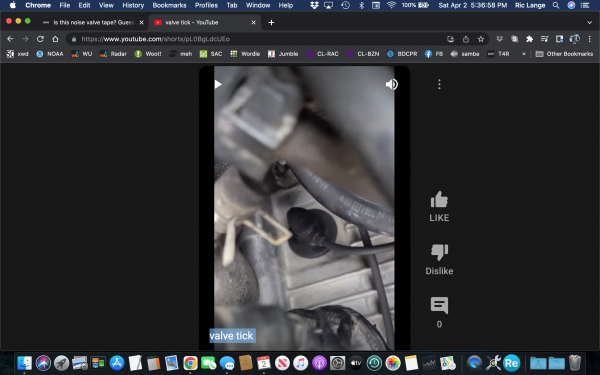This screenshot has width=600, height=375.
Task: Open the samba bookmark
Action: (465, 54)
